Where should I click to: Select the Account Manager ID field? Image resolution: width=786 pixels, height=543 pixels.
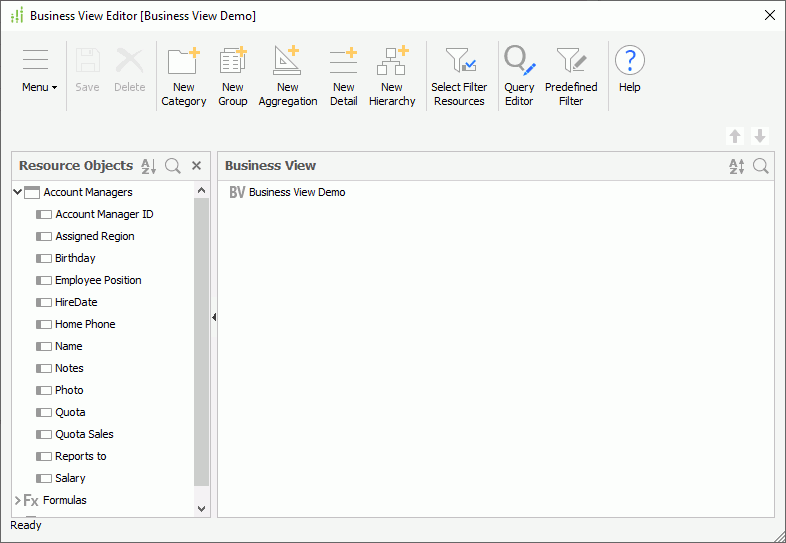click(x=104, y=214)
